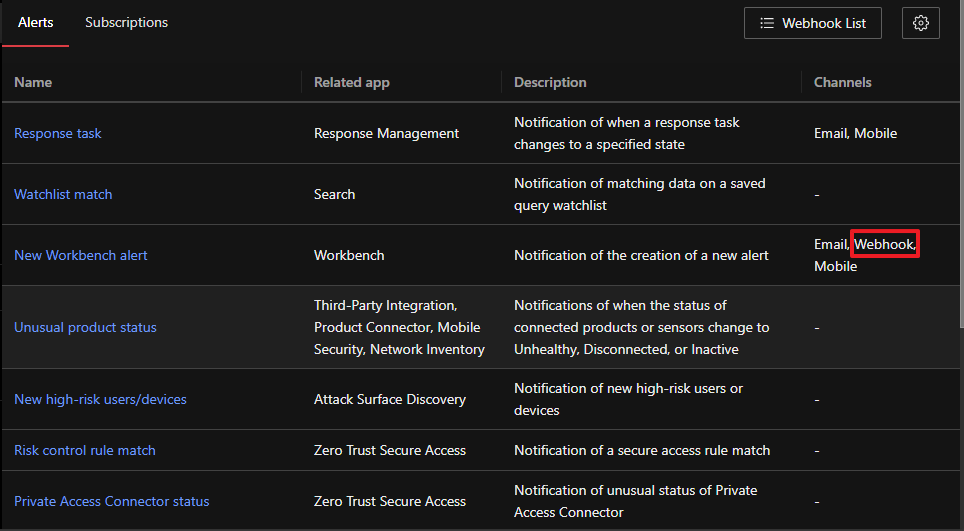Click the Channels column header
This screenshot has width=964, height=531.
(842, 82)
